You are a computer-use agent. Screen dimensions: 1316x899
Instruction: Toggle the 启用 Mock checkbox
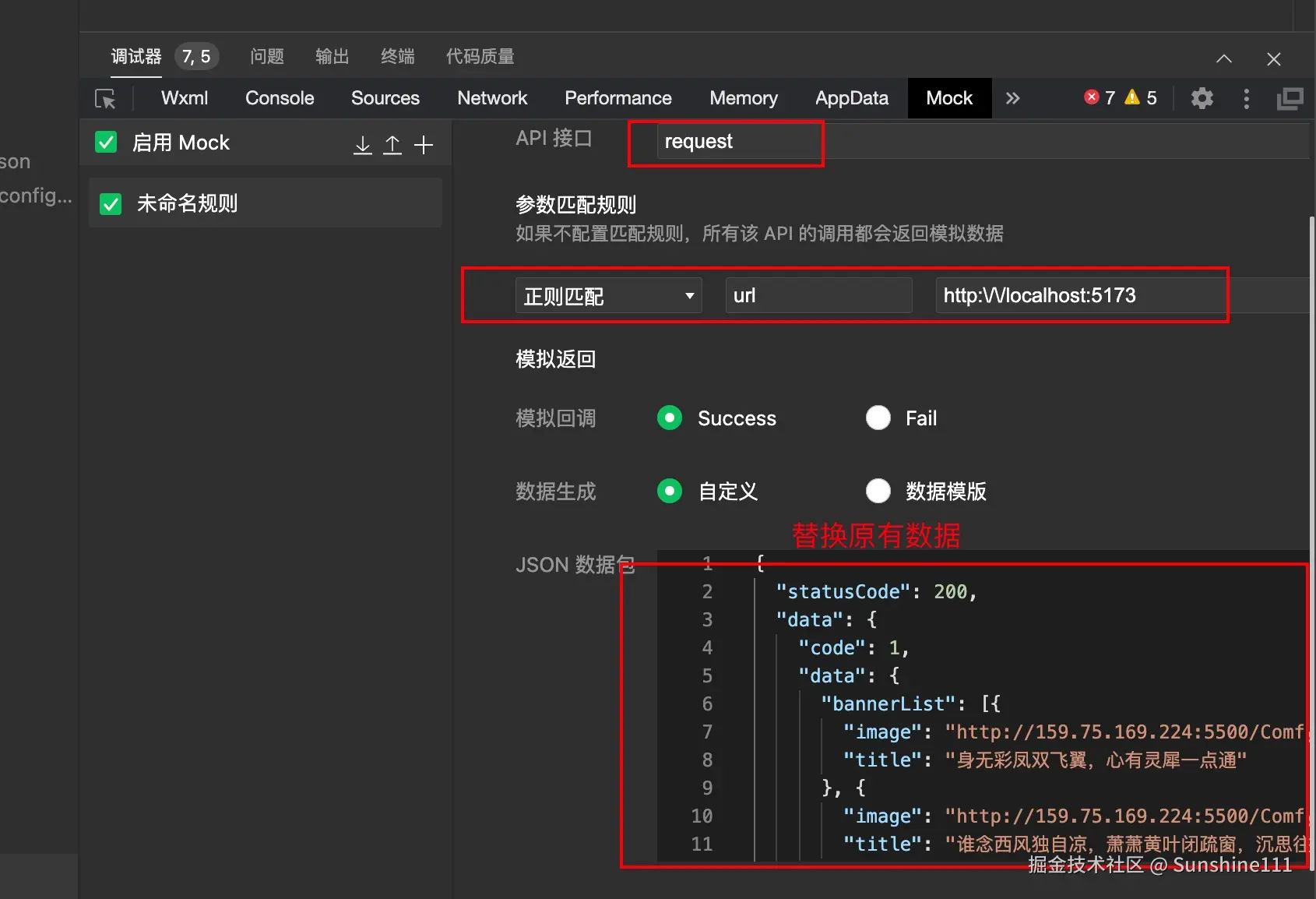pyautogui.click(x=106, y=143)
